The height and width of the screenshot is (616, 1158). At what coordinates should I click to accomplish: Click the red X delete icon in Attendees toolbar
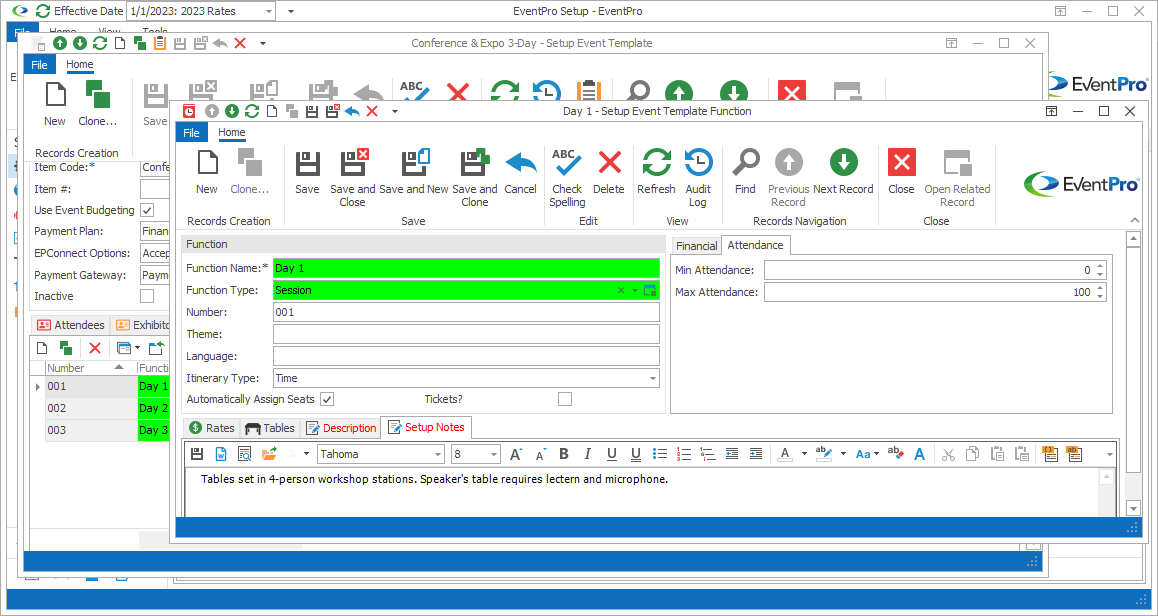(95, 348)
